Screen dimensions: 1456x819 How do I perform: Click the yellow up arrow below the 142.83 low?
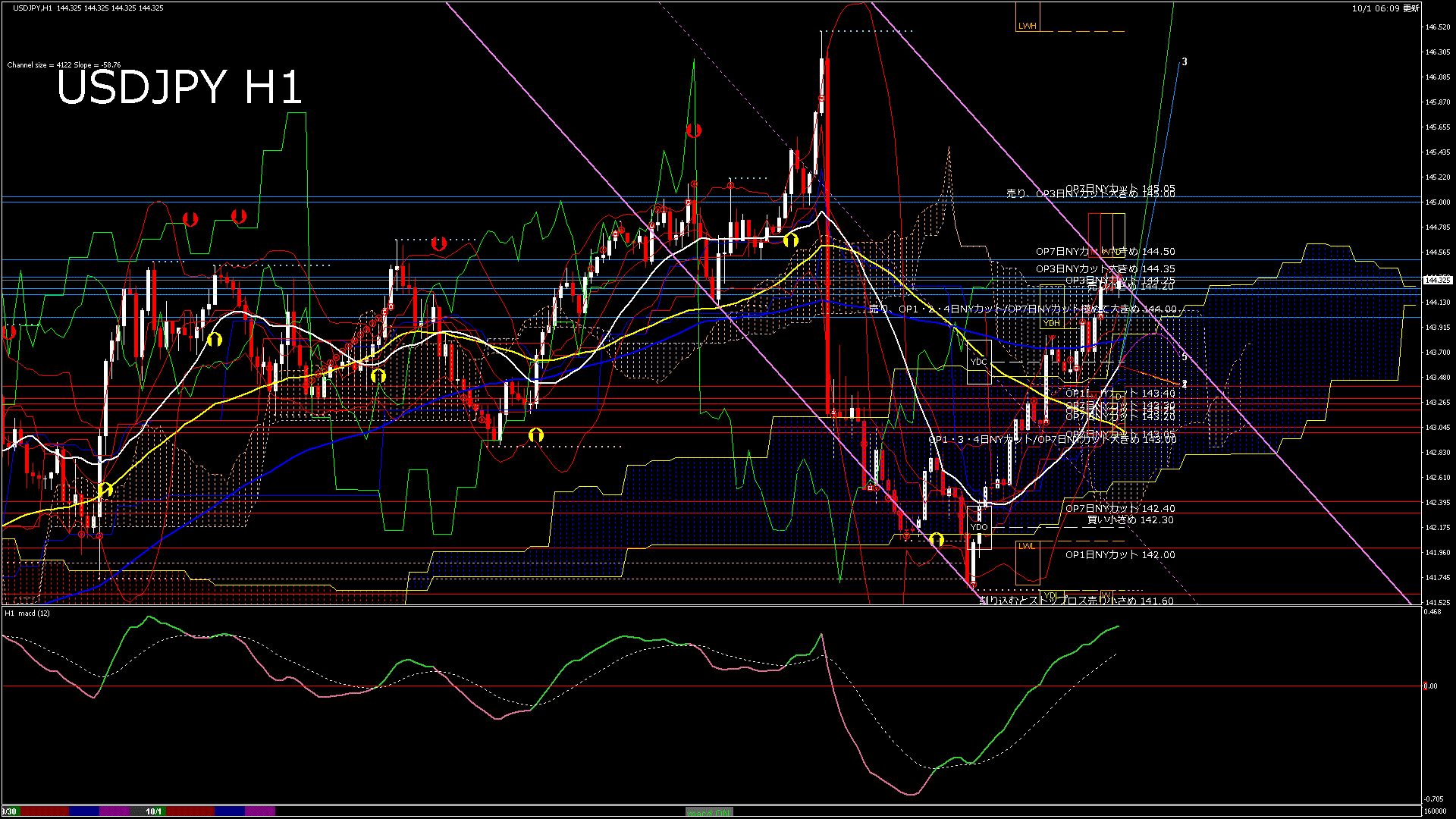[x=536, y=435]
